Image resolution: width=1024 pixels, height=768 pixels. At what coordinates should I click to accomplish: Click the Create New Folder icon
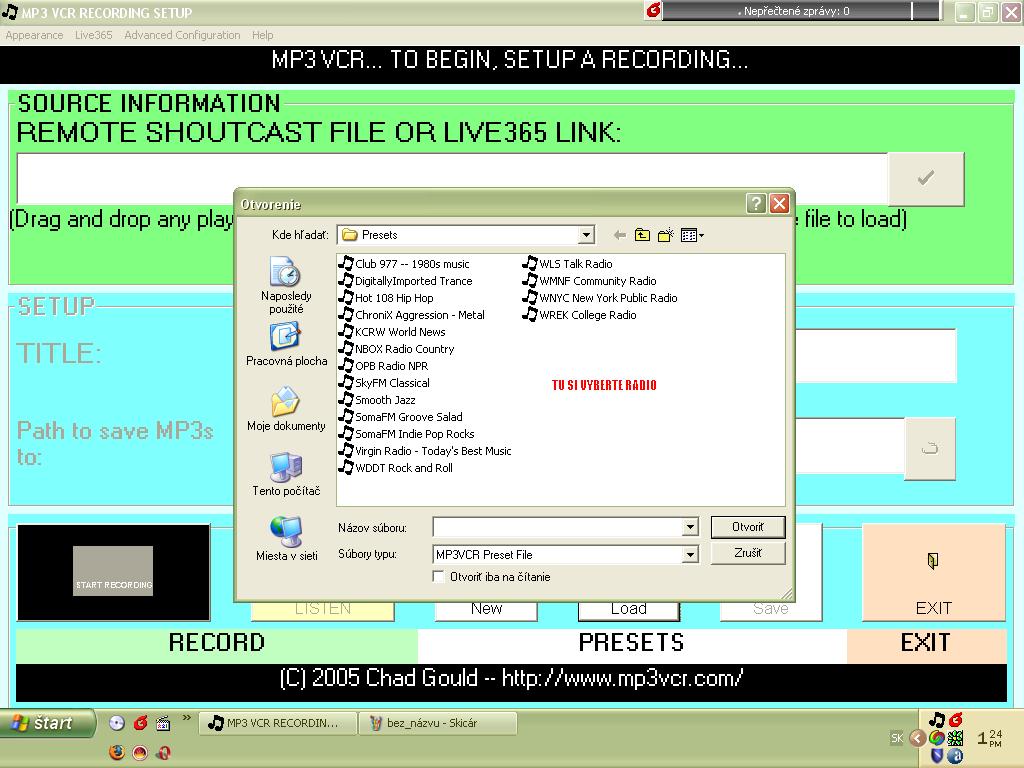(x=665, y=235)
